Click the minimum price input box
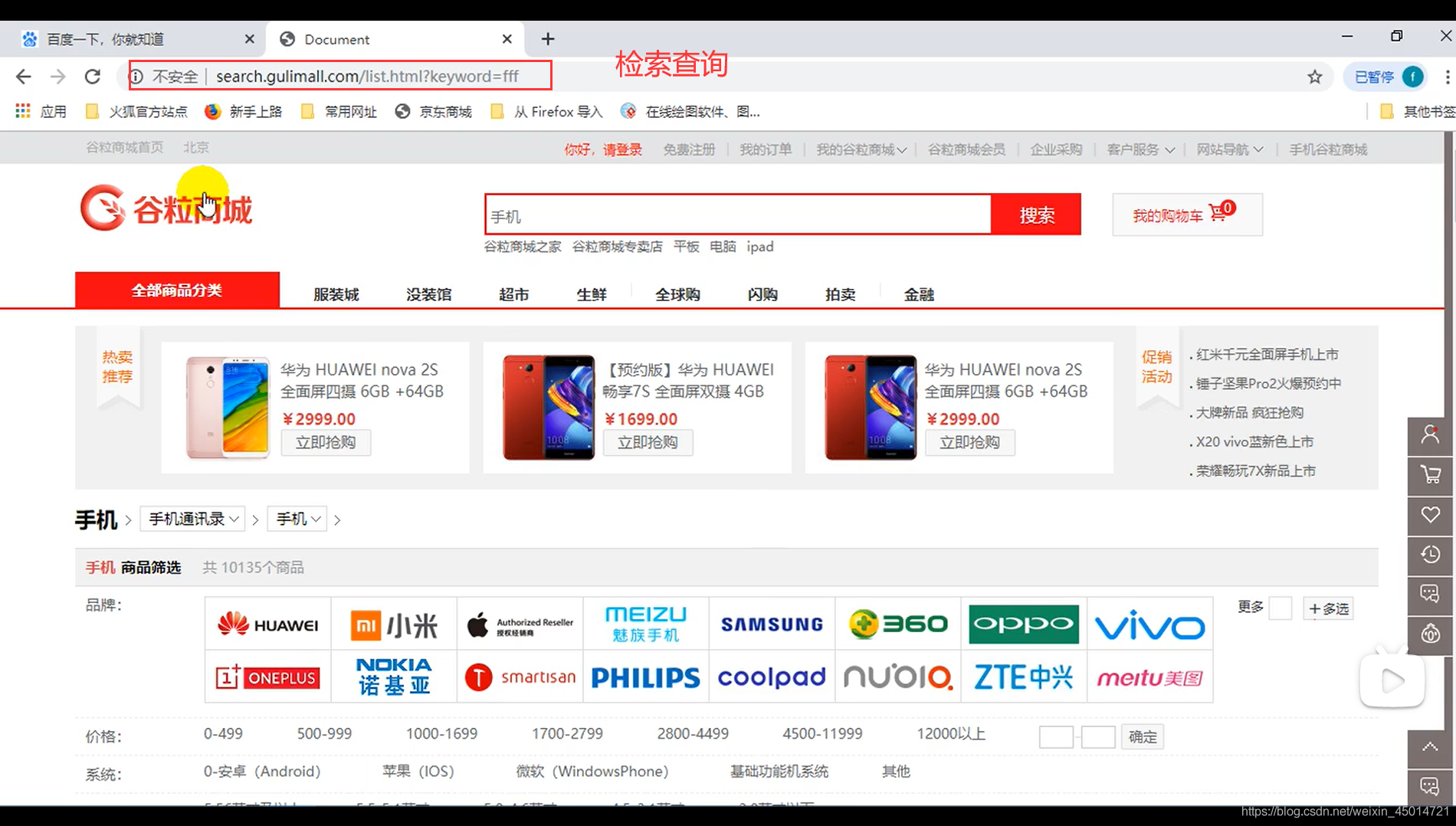1456x826 pixels. click(x=1056, y=736)
